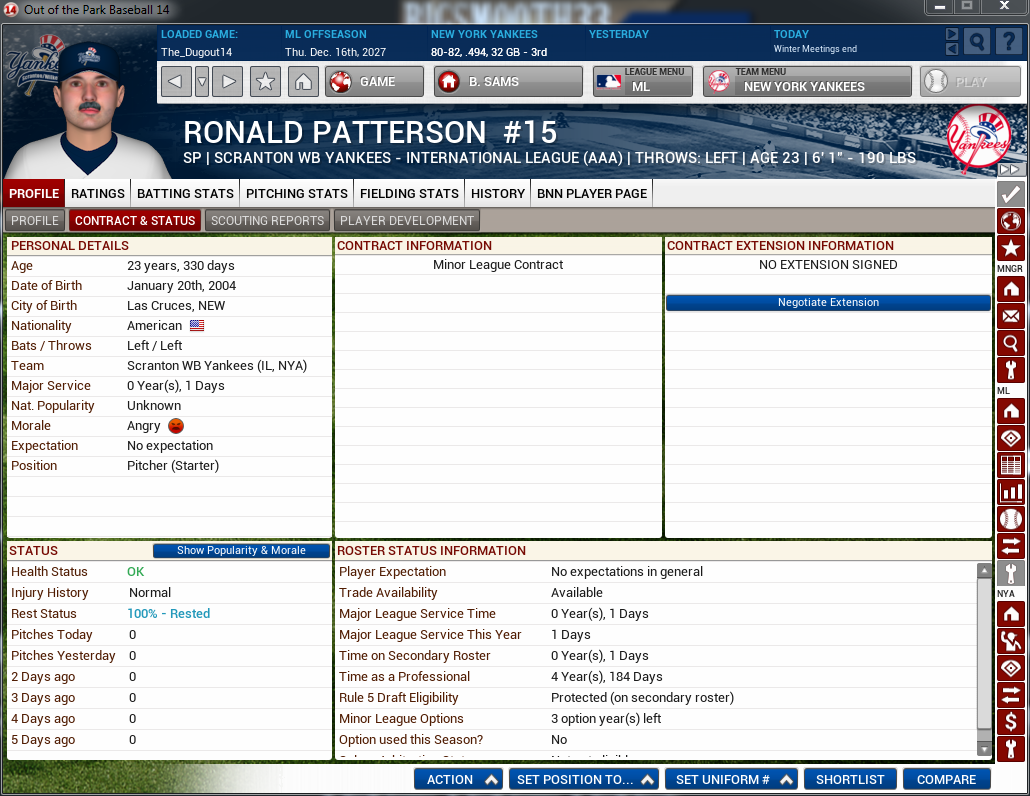
Task: Open the dollar sign finances icon
Action: click(x=1011, y=722)
